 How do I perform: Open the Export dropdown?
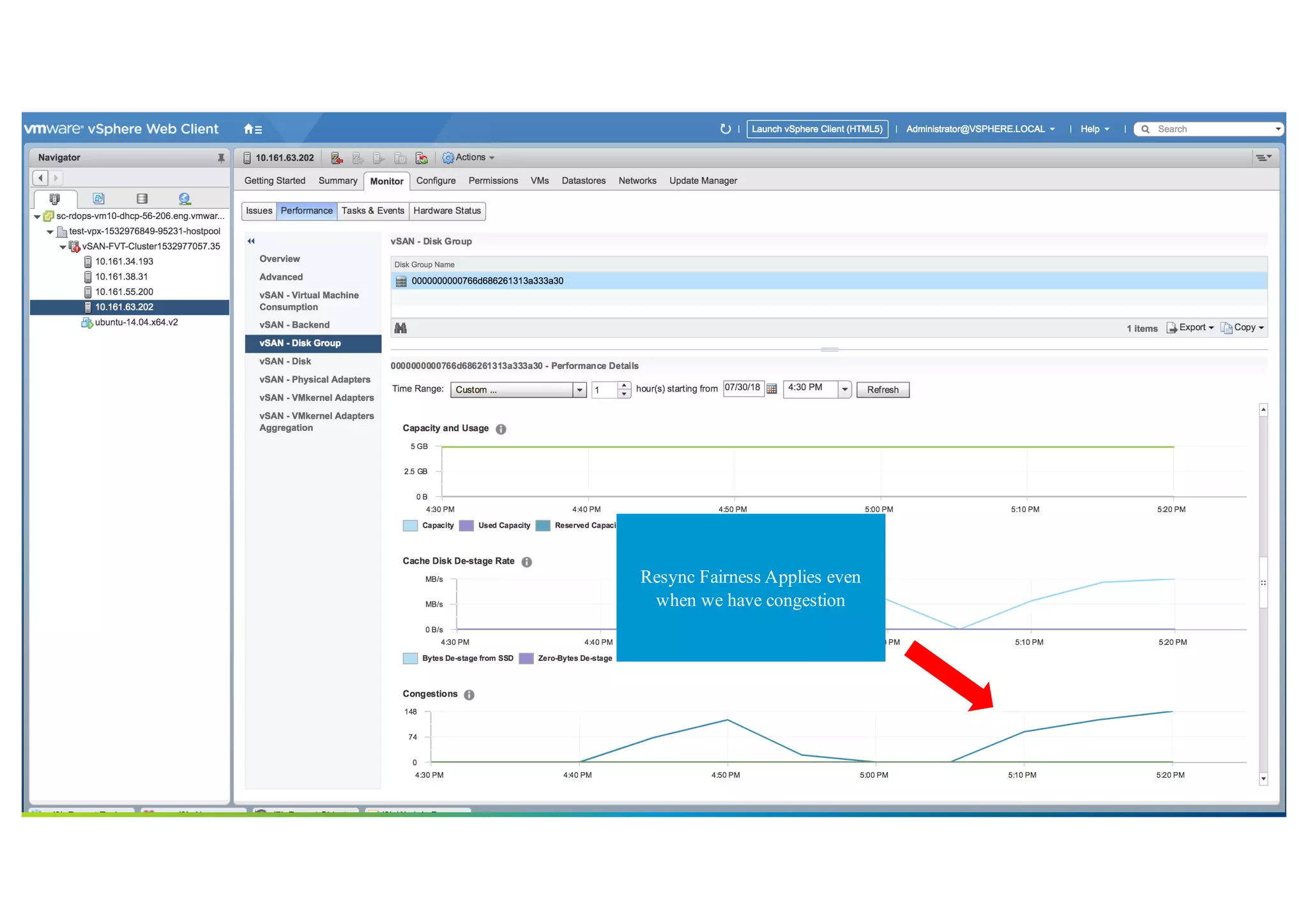click(1190, 328)
